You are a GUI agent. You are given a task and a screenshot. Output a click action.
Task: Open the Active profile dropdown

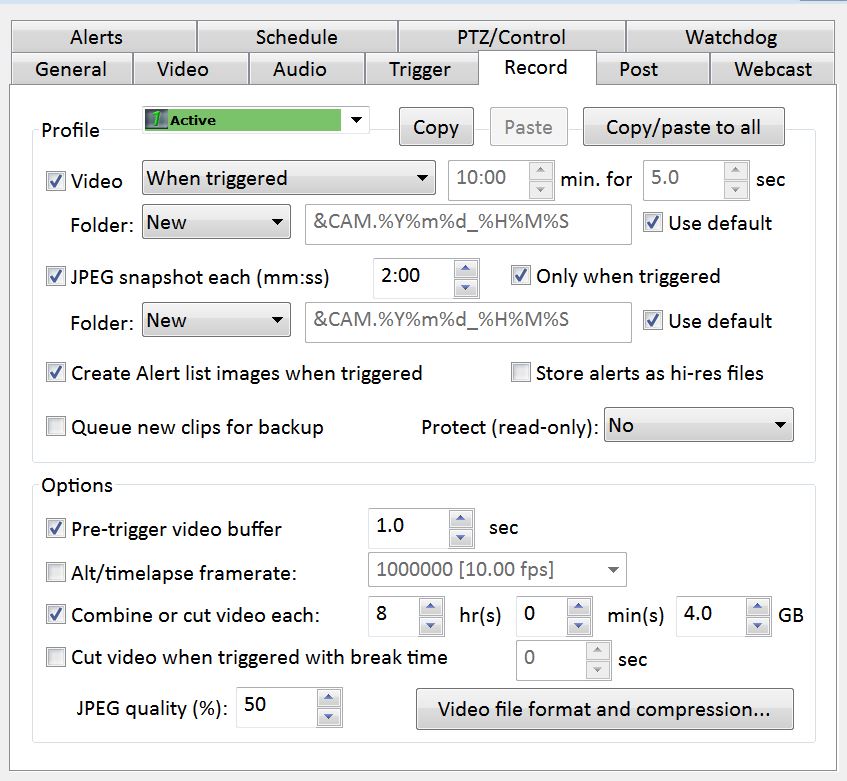356,120
